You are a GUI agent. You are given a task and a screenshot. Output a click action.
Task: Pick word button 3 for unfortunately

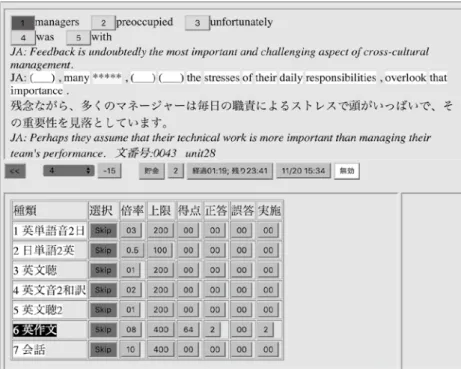pyautogui.click(x=197, y=23)
